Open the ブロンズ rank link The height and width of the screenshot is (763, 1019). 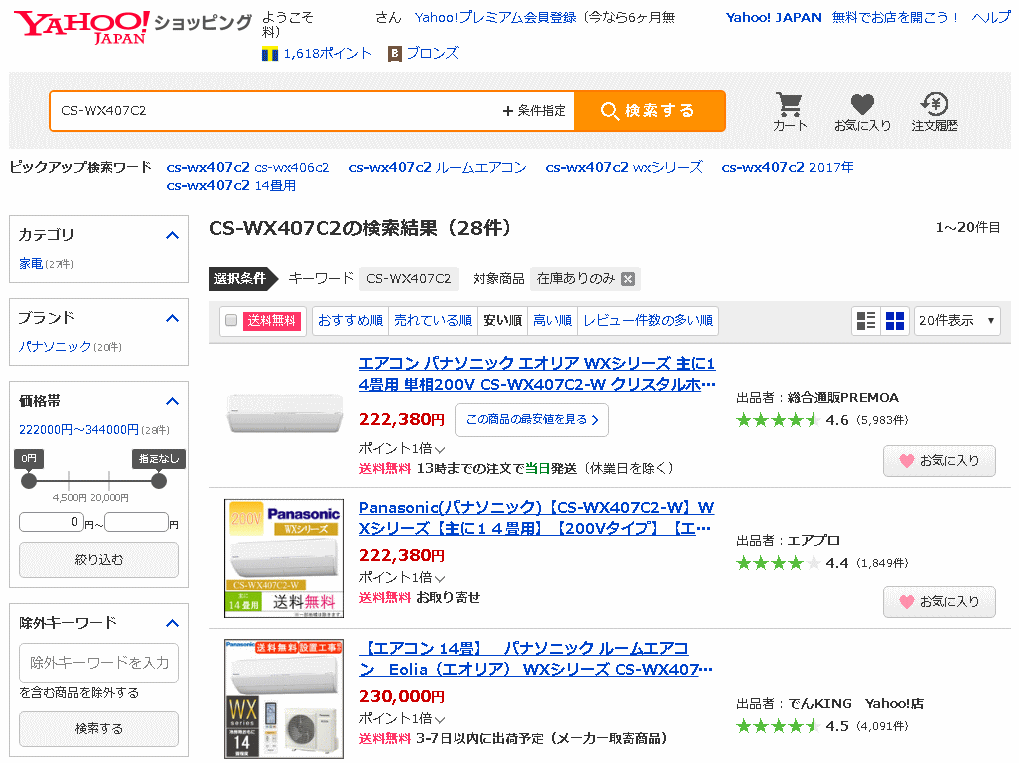432,54
